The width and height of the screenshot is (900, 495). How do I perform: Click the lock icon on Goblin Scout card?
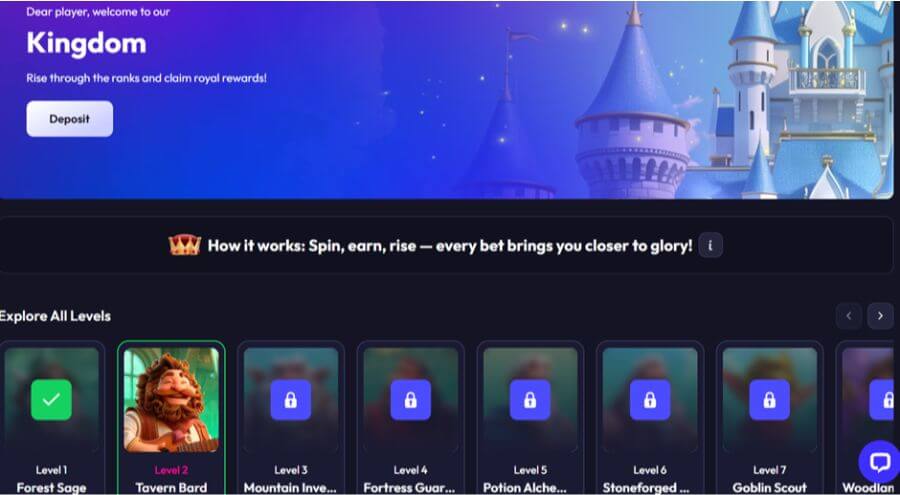(x=770, y=400)
